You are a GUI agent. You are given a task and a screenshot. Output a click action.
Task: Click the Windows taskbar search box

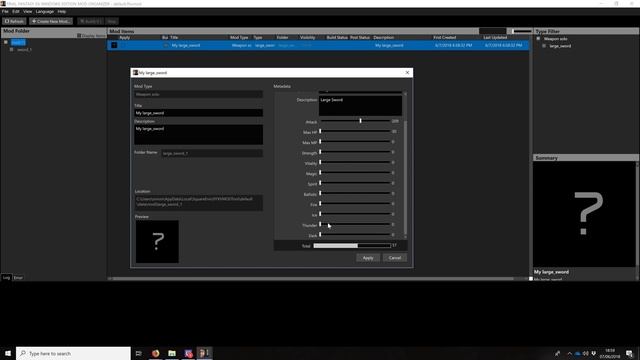click(73, 353)
